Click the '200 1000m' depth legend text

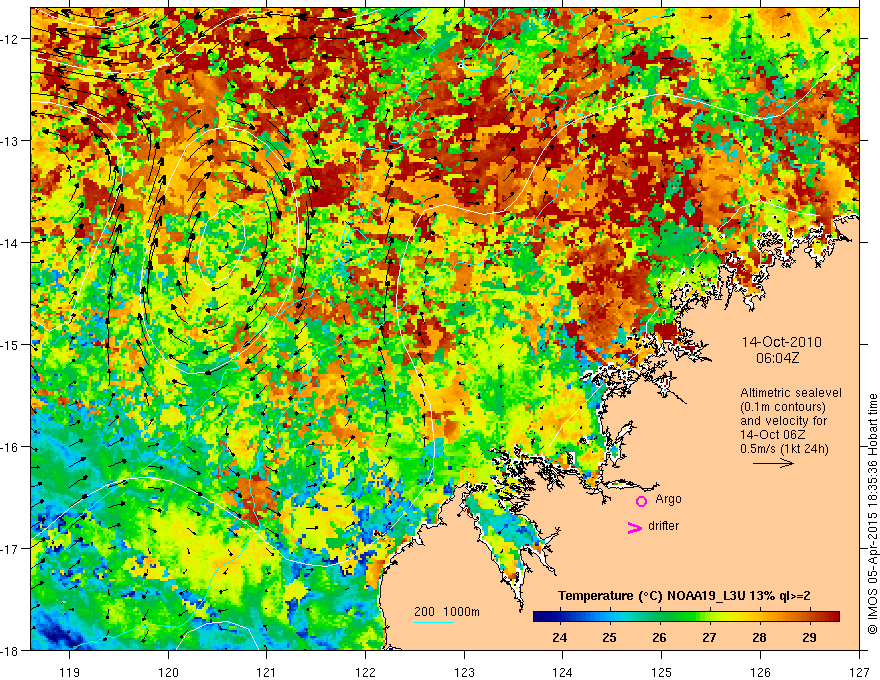(447, 612)
